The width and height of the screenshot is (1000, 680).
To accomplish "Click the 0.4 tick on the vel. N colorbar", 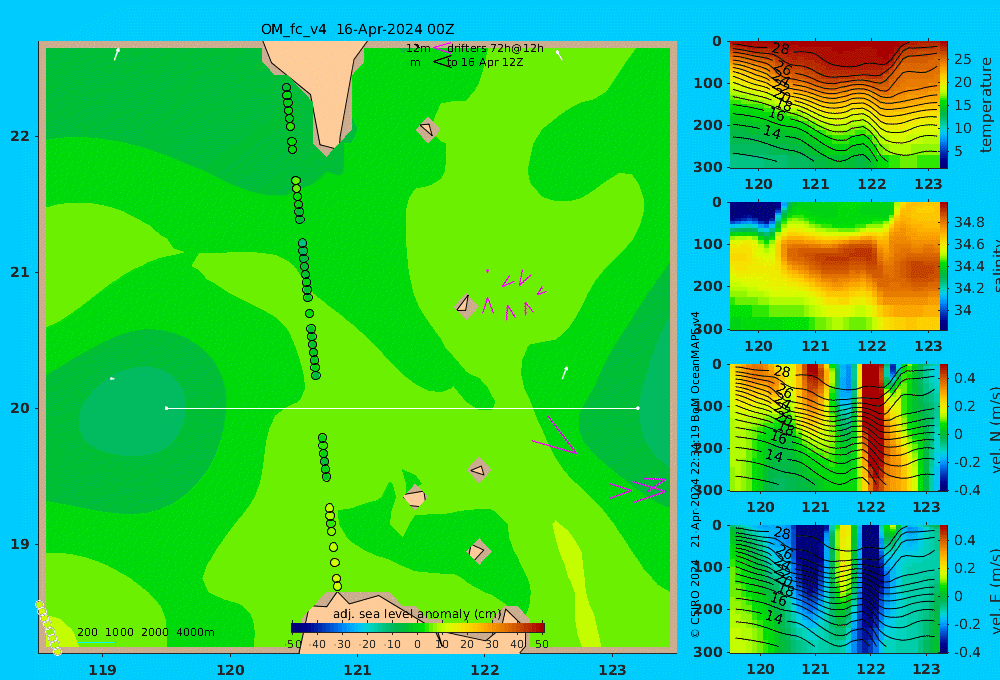I will tap(964, 378).
